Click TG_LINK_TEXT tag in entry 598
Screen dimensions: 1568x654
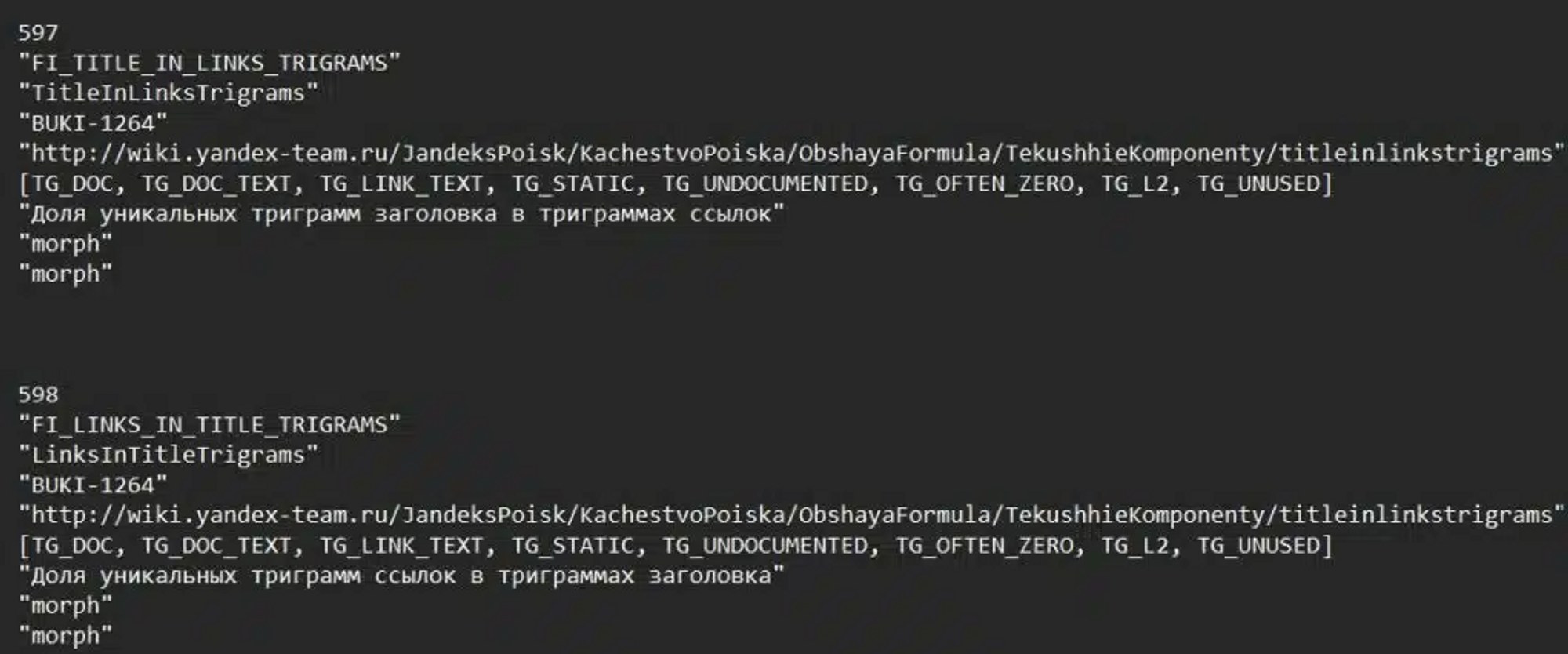point(401,546)
